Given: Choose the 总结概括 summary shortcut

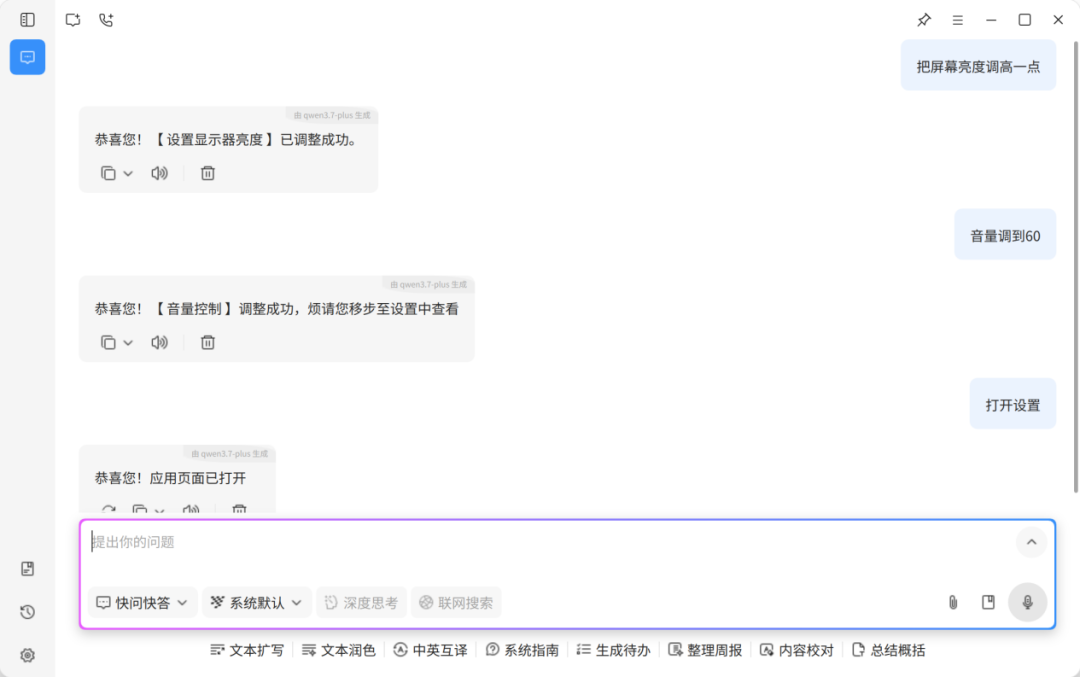Looking at the screenshot, I should [x=889, y=650].
